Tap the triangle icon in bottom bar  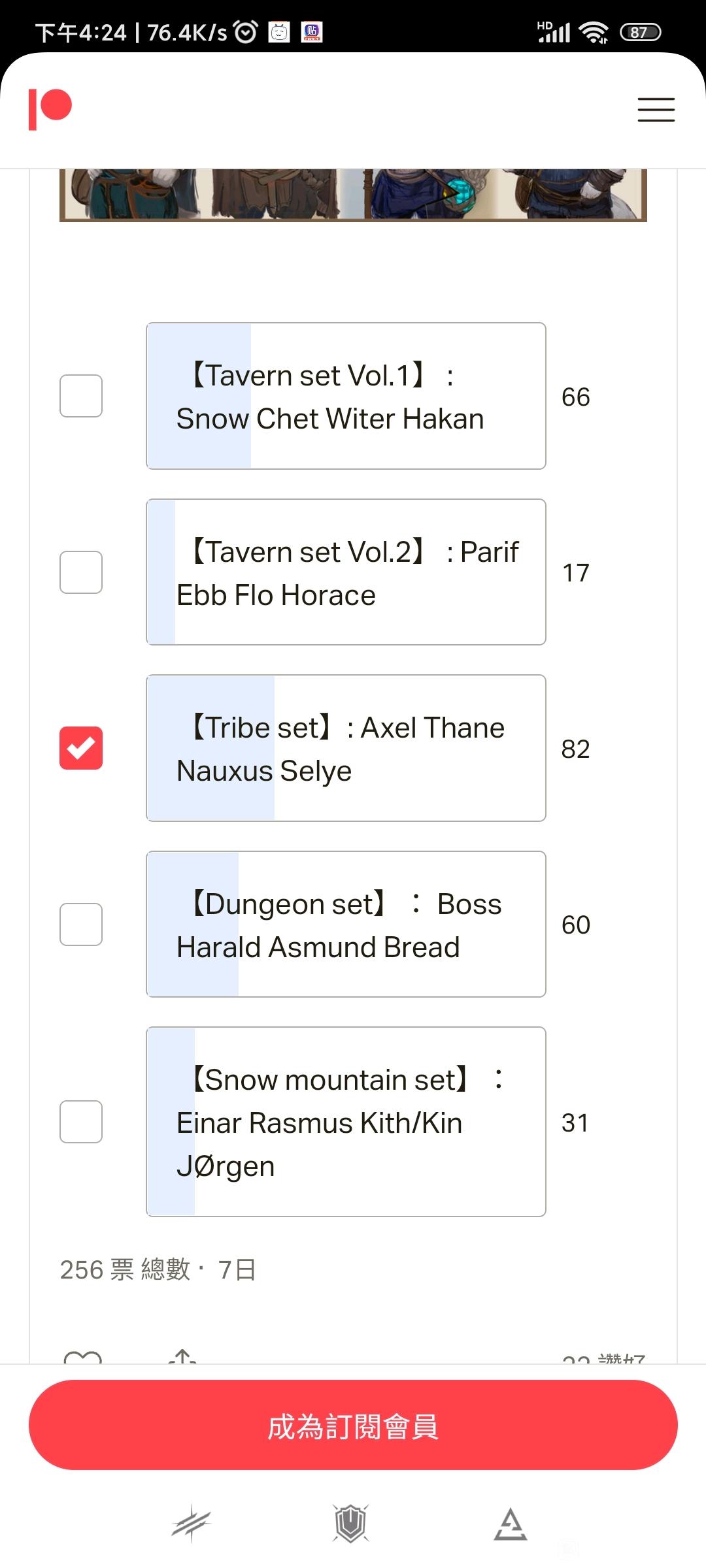511,1524
